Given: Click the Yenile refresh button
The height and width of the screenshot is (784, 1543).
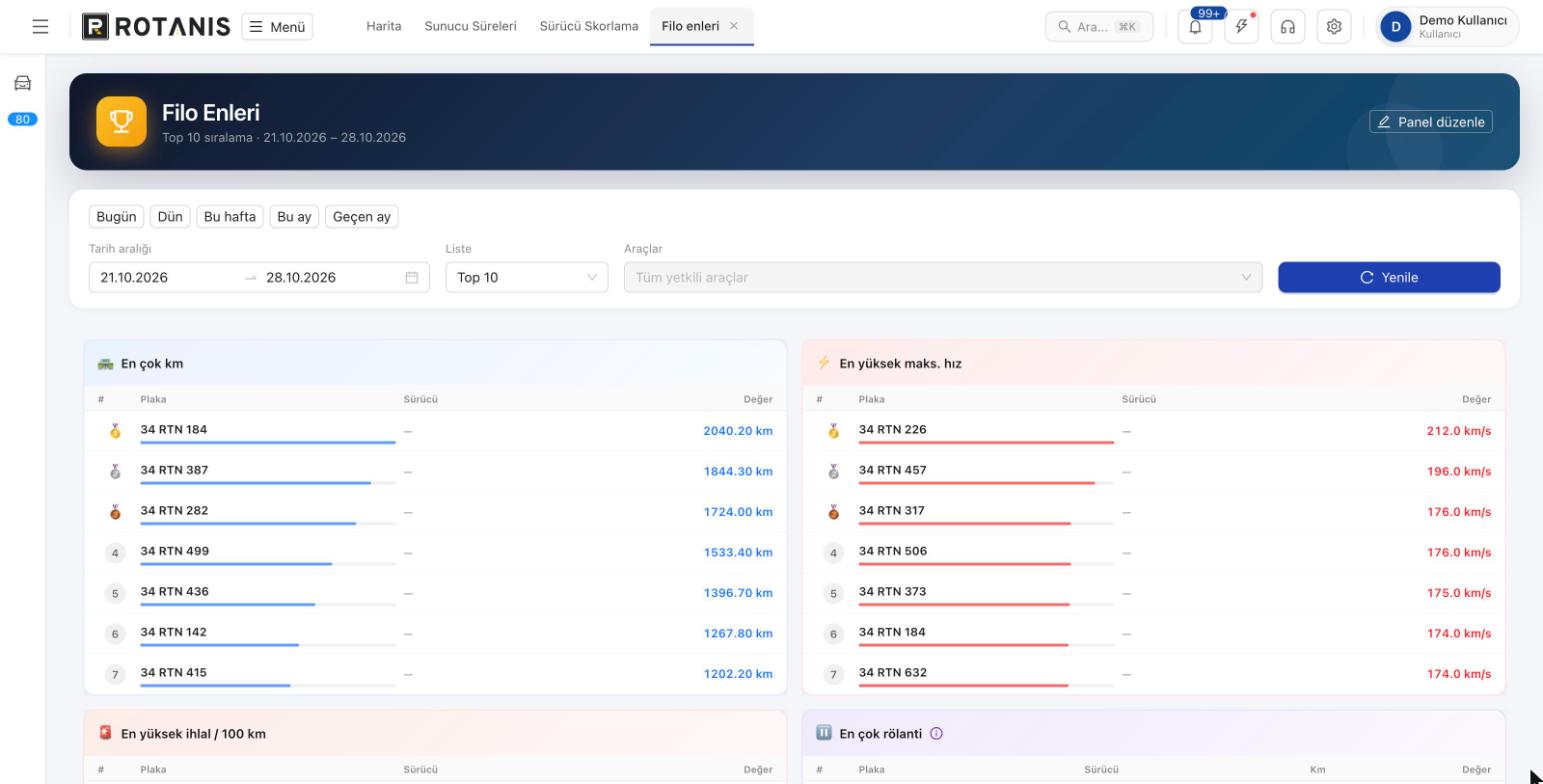Looking at the screenshot, I should (x=1389, y=278).
